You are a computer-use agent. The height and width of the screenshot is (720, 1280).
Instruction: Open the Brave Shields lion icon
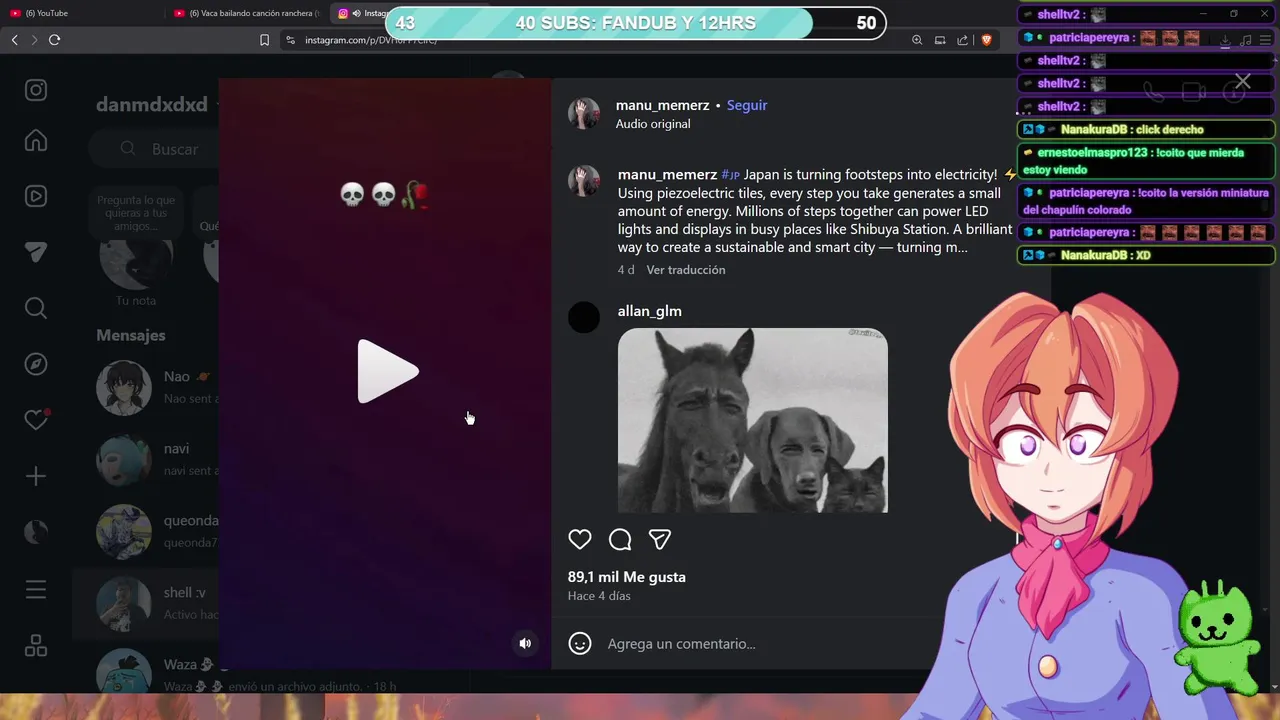[x=986, y=40]
